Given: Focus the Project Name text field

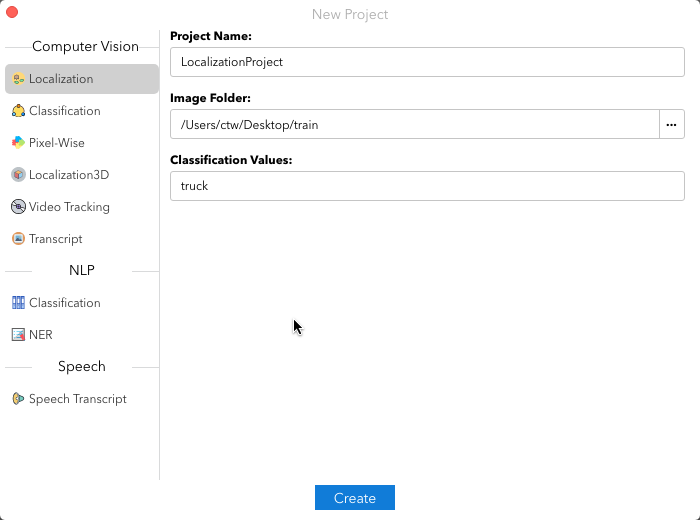Looking at the screenshot, I should (427, 62).
